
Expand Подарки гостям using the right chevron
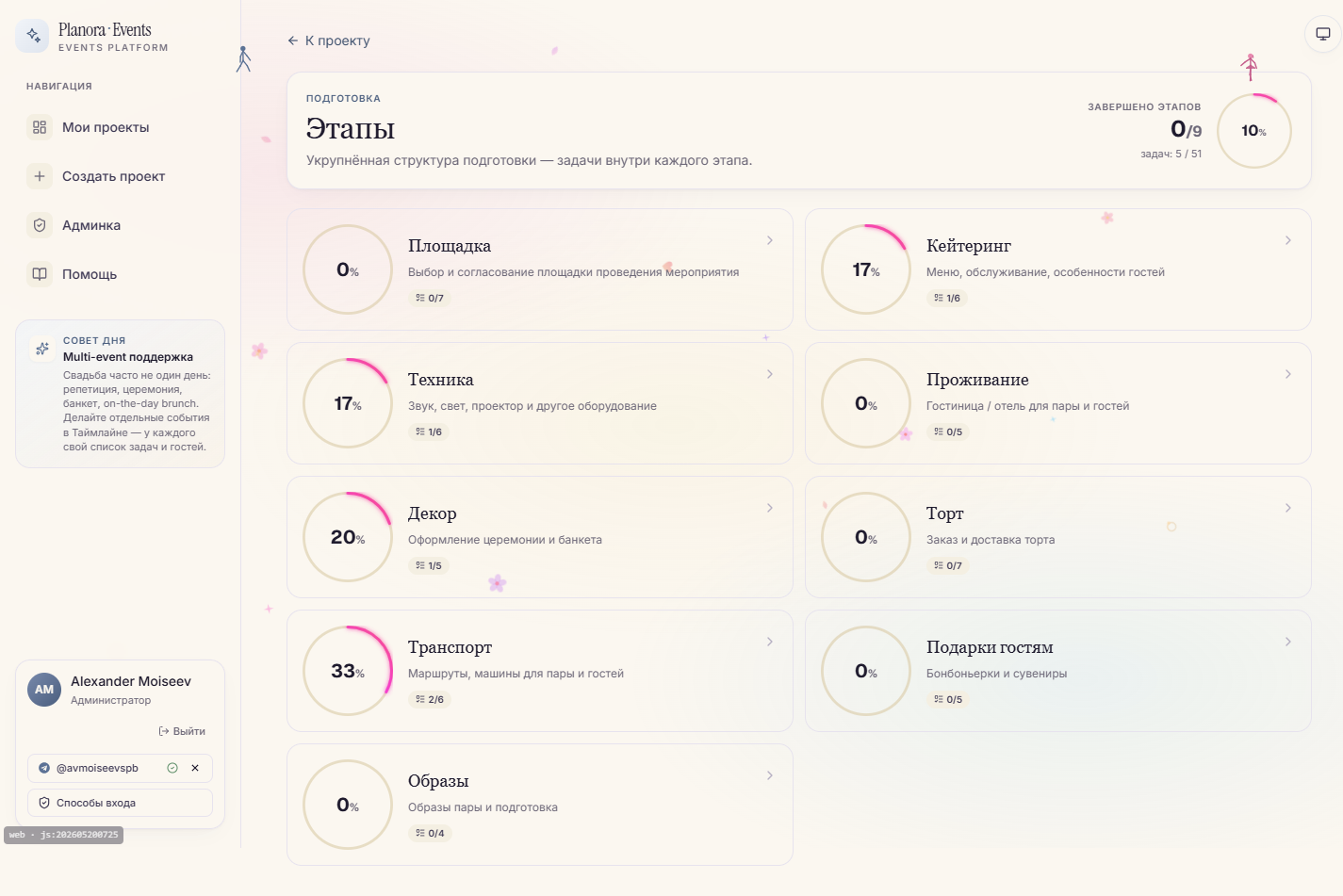1288,642
